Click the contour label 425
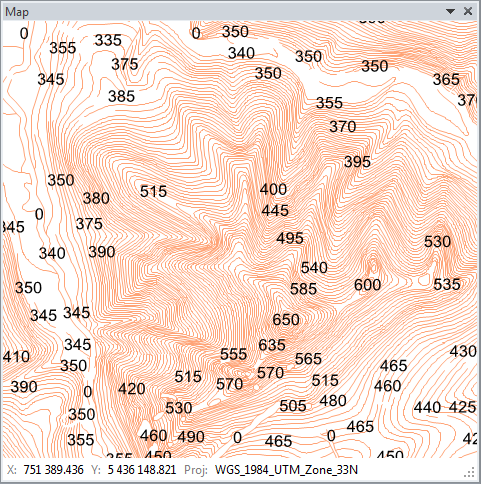Image resolution: width=481 pixels, height=484 pixels. pos(462,407)
